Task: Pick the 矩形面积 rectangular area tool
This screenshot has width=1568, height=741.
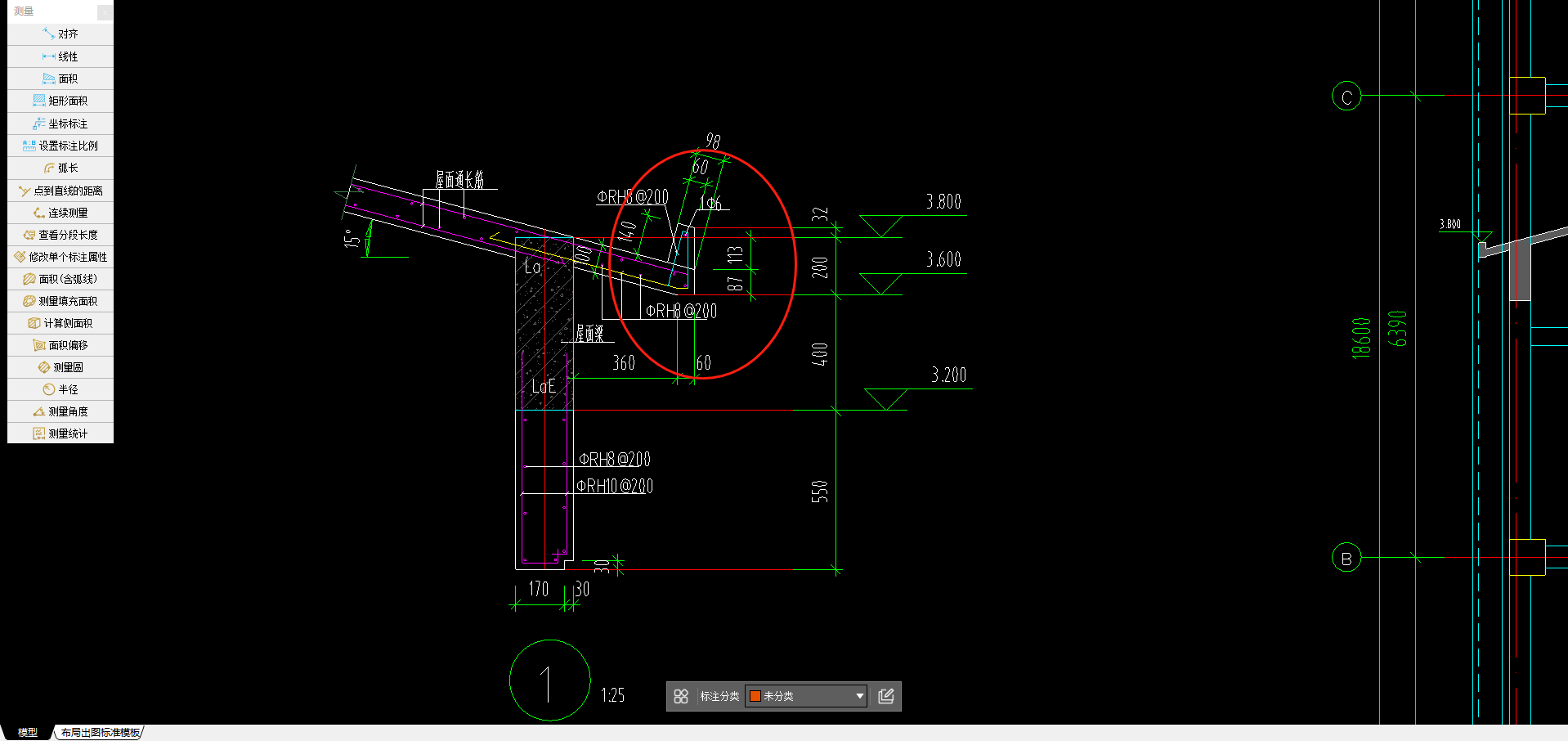Action: tap(60, 101)
